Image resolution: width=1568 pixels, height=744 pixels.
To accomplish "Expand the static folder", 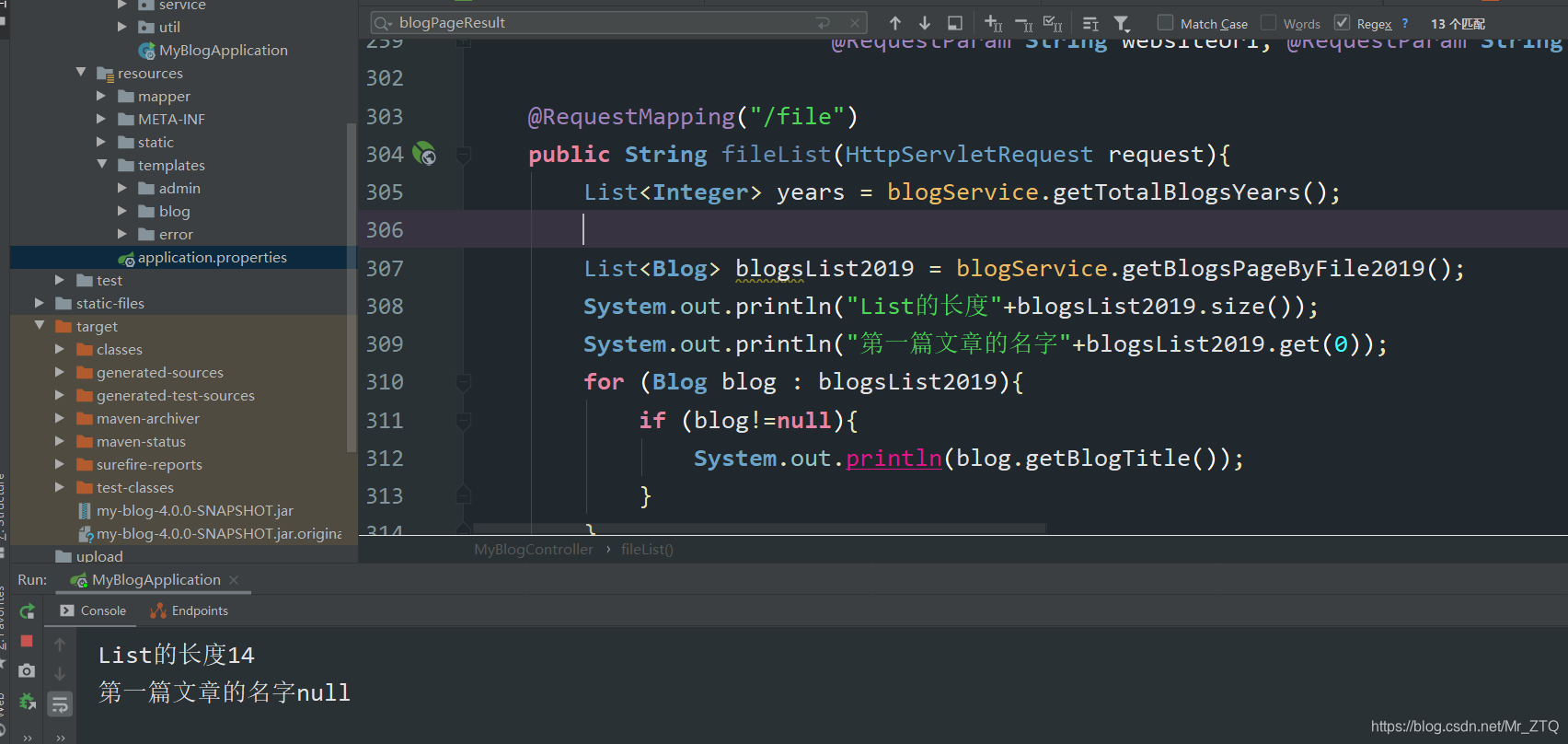I will click(x=101, y=142).
